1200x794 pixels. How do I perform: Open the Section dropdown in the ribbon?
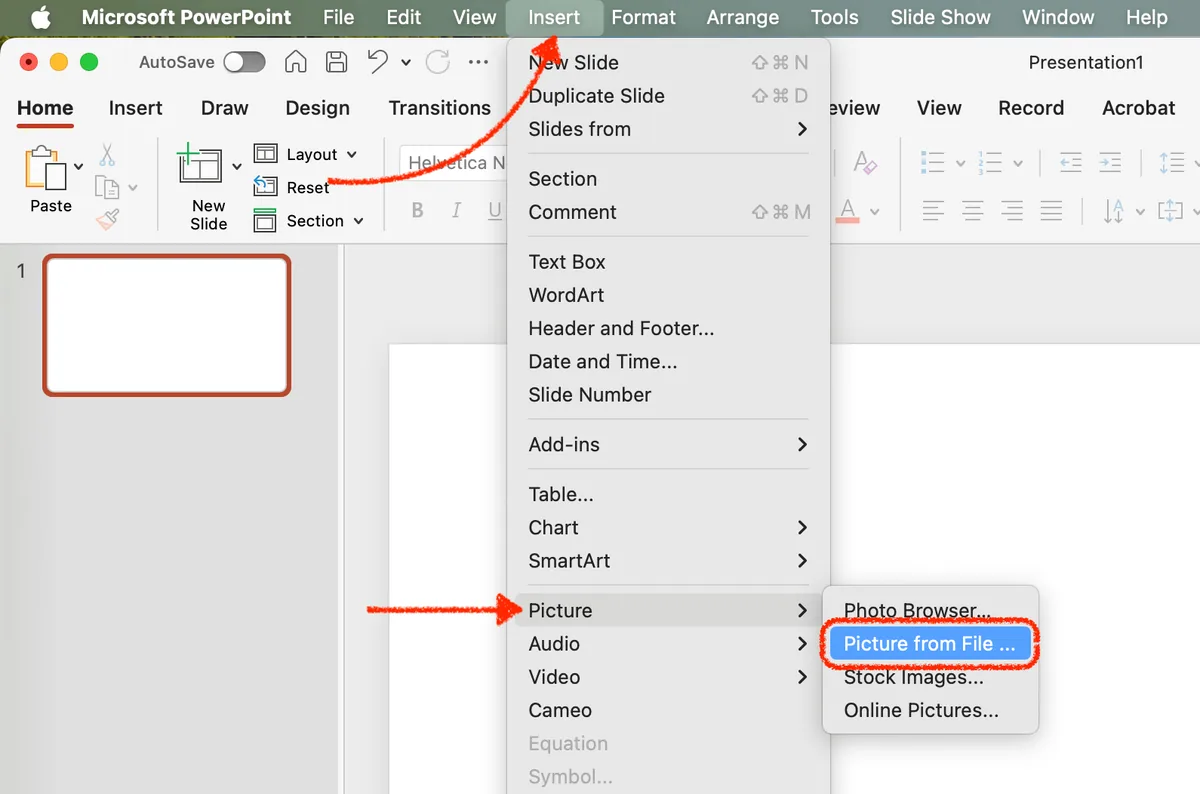[x=308, y=221]
